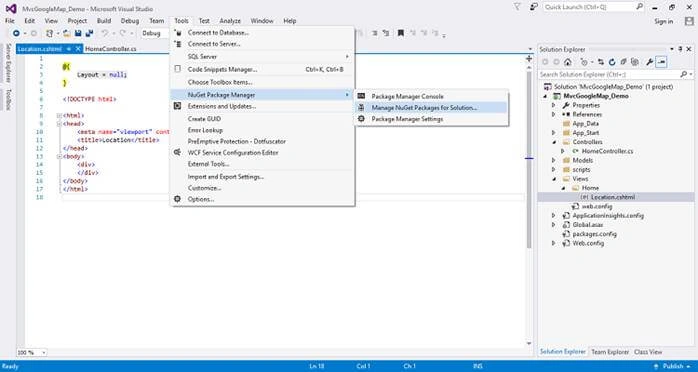Click the feedback icon next to Quick Launch
This screenshot has width=698, height=372.
533,7
